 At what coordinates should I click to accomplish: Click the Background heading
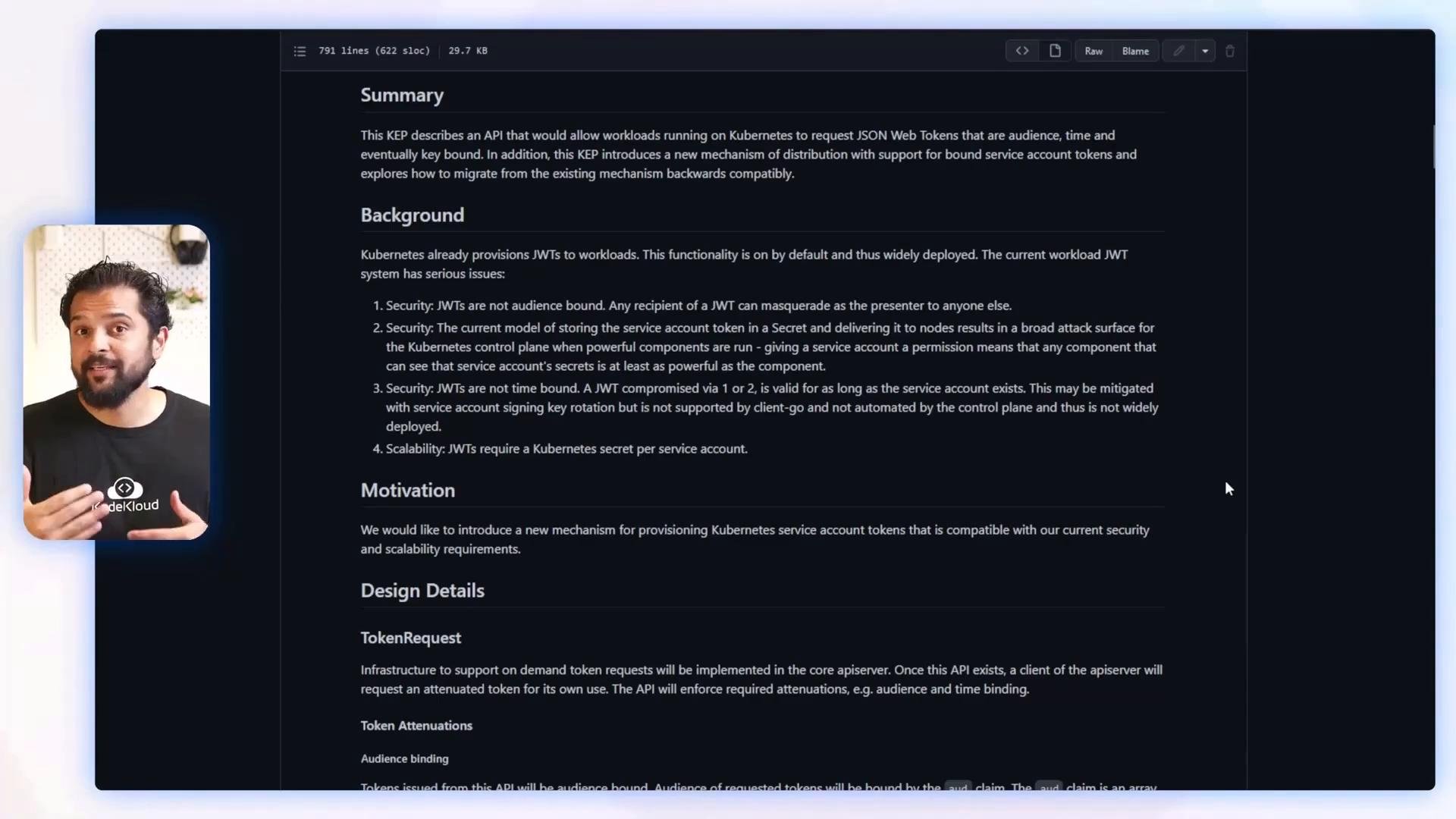(x=412, y=215)
